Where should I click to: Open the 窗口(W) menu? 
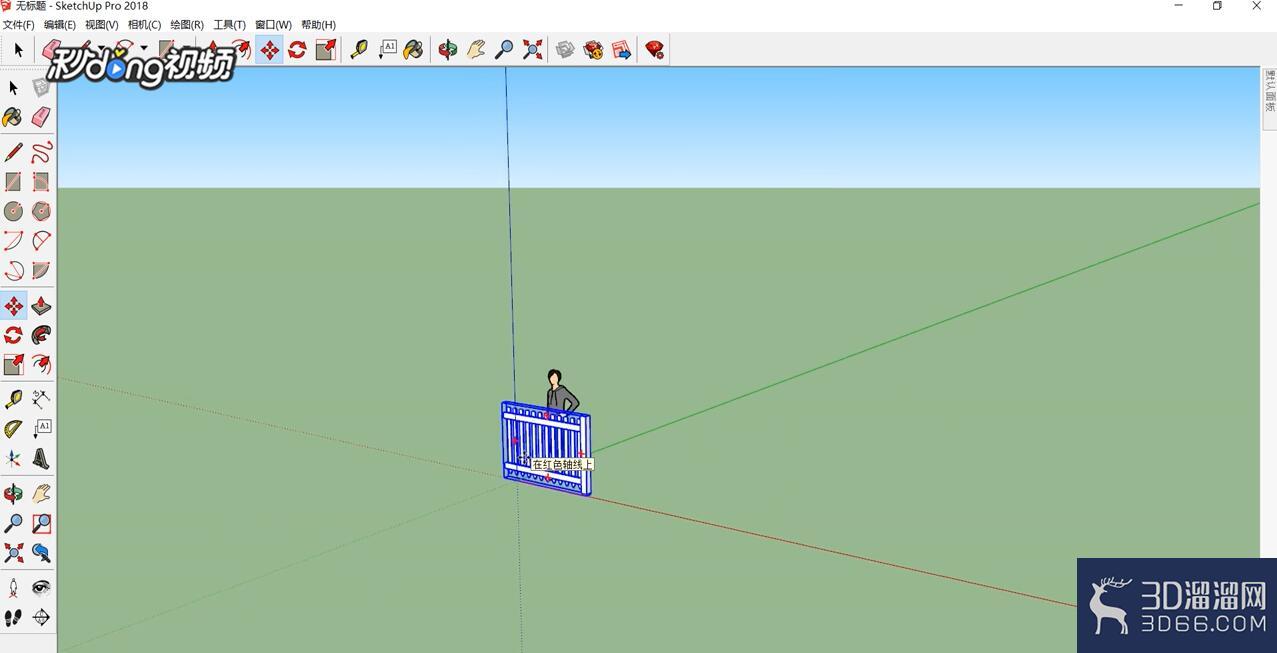point(273,24)
